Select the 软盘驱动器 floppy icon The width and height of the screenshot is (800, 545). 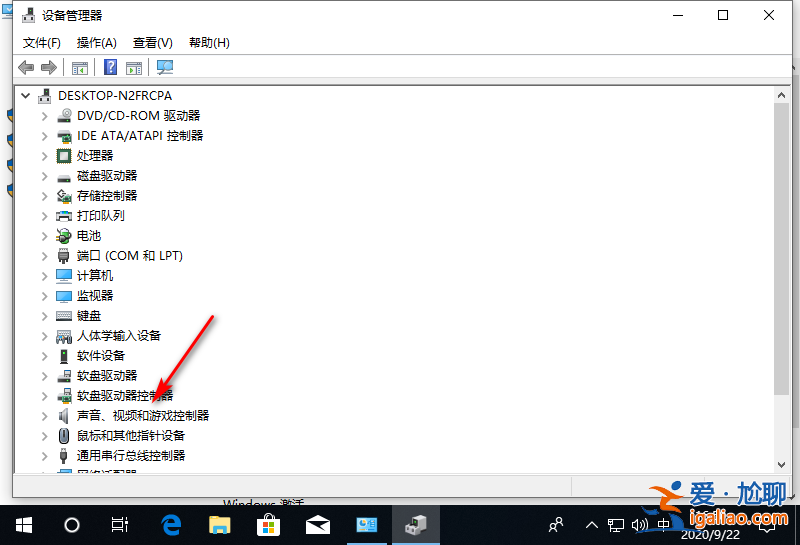[64, 376]
